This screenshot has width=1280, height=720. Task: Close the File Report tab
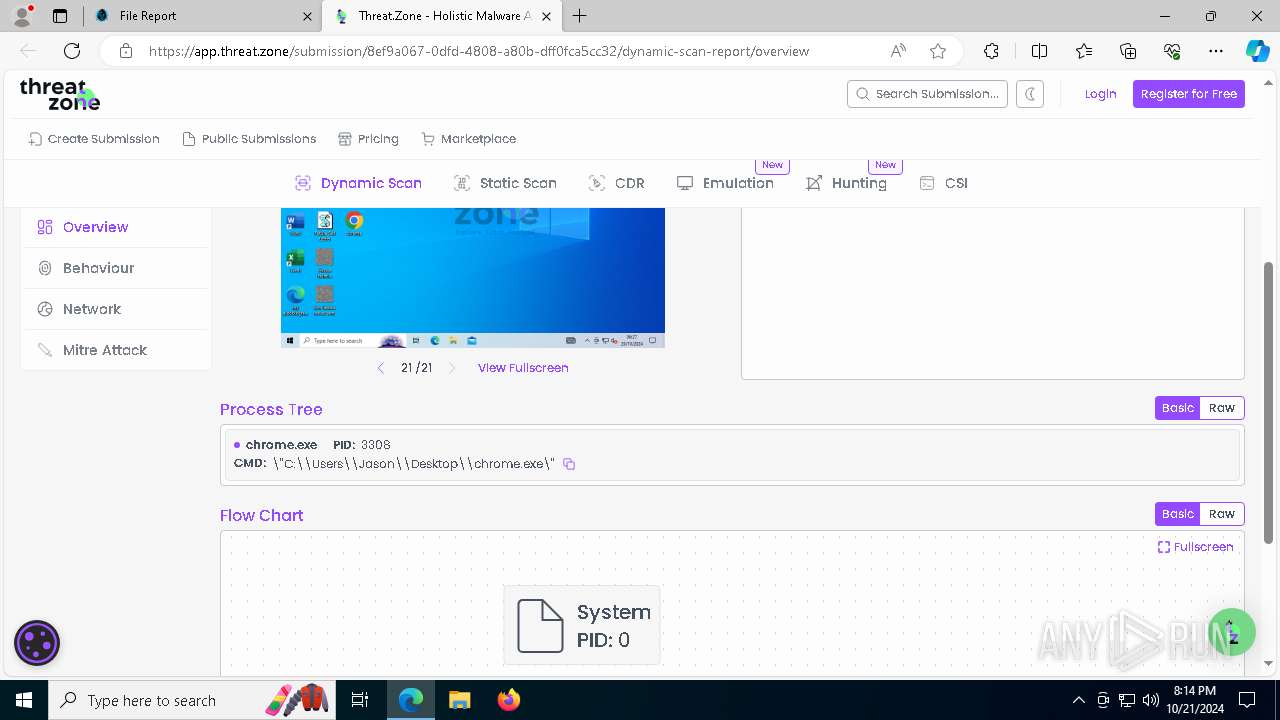pyautogui.click(x=307, y=16)
